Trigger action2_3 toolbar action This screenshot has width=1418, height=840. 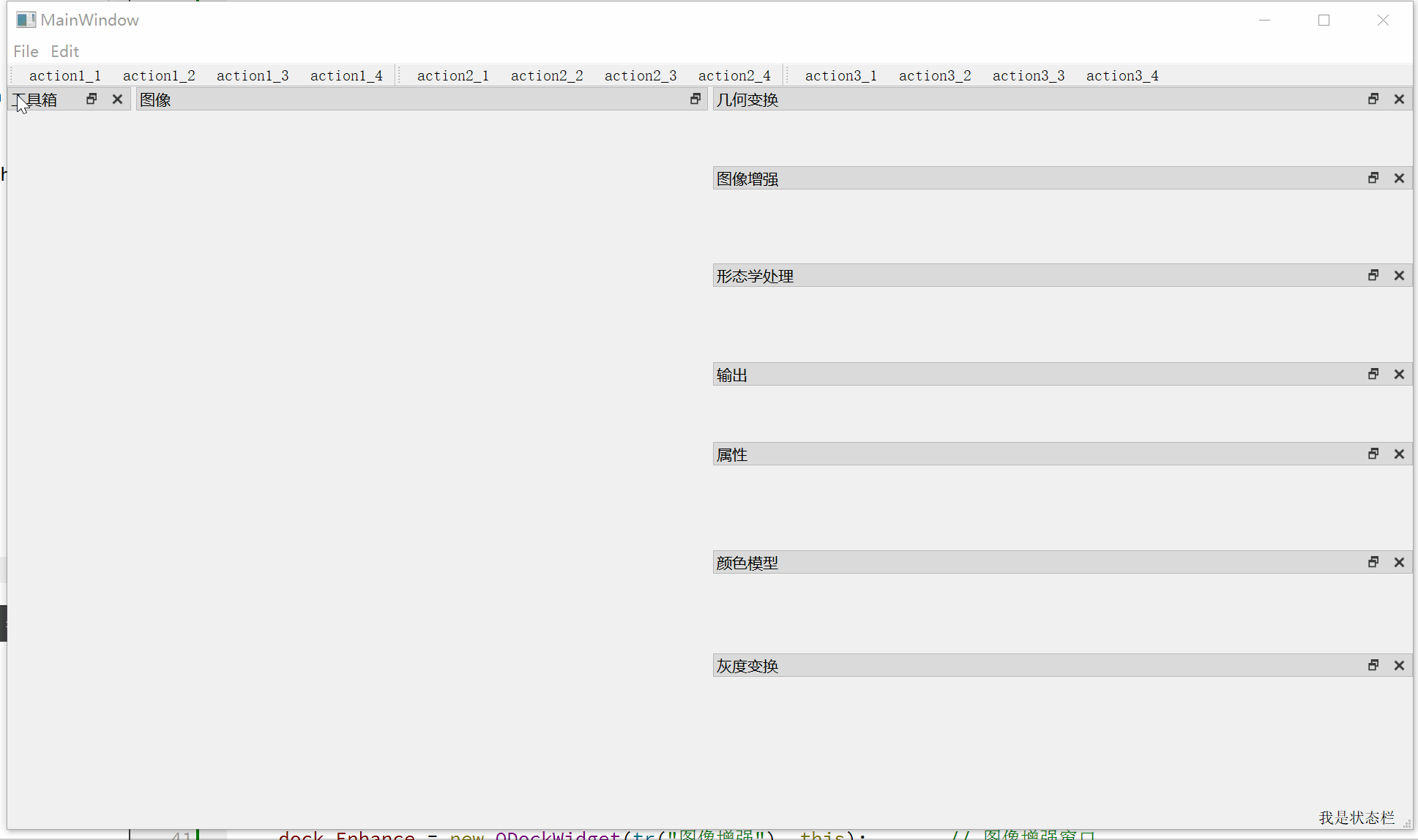(641, 75)
